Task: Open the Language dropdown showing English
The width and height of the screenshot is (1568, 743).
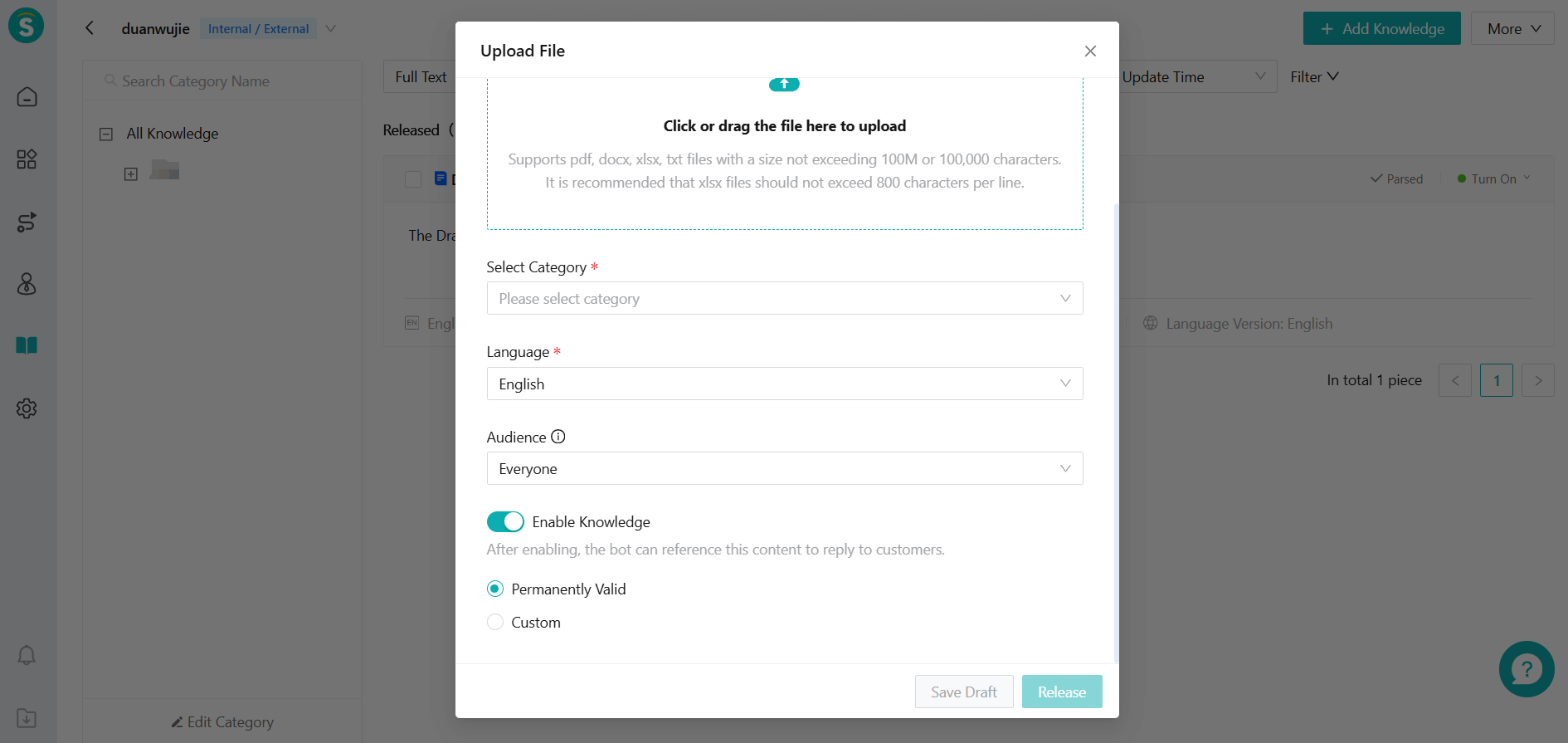Action: tap(785, 384)
